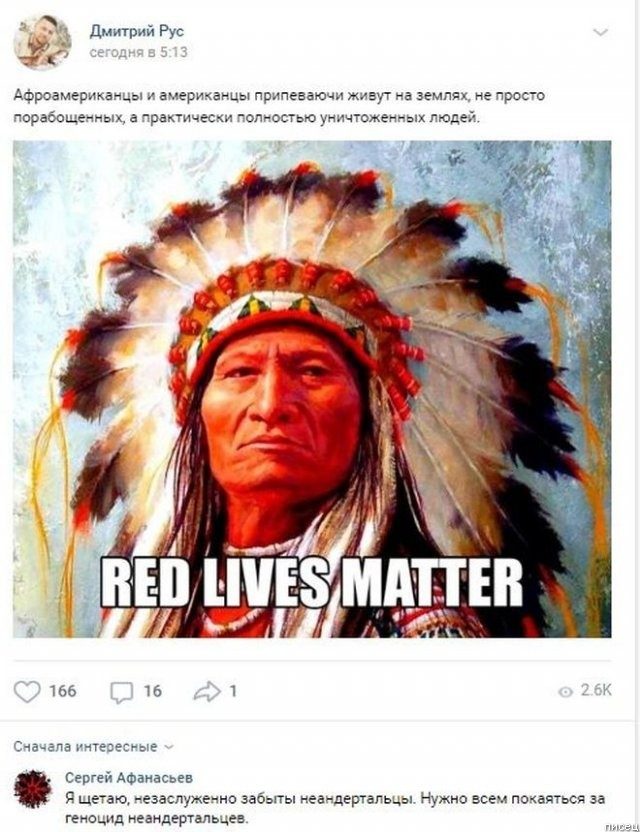Click the писец watermark in corner
The width and height of the screenshot is (640, 832).
point(621,827)
